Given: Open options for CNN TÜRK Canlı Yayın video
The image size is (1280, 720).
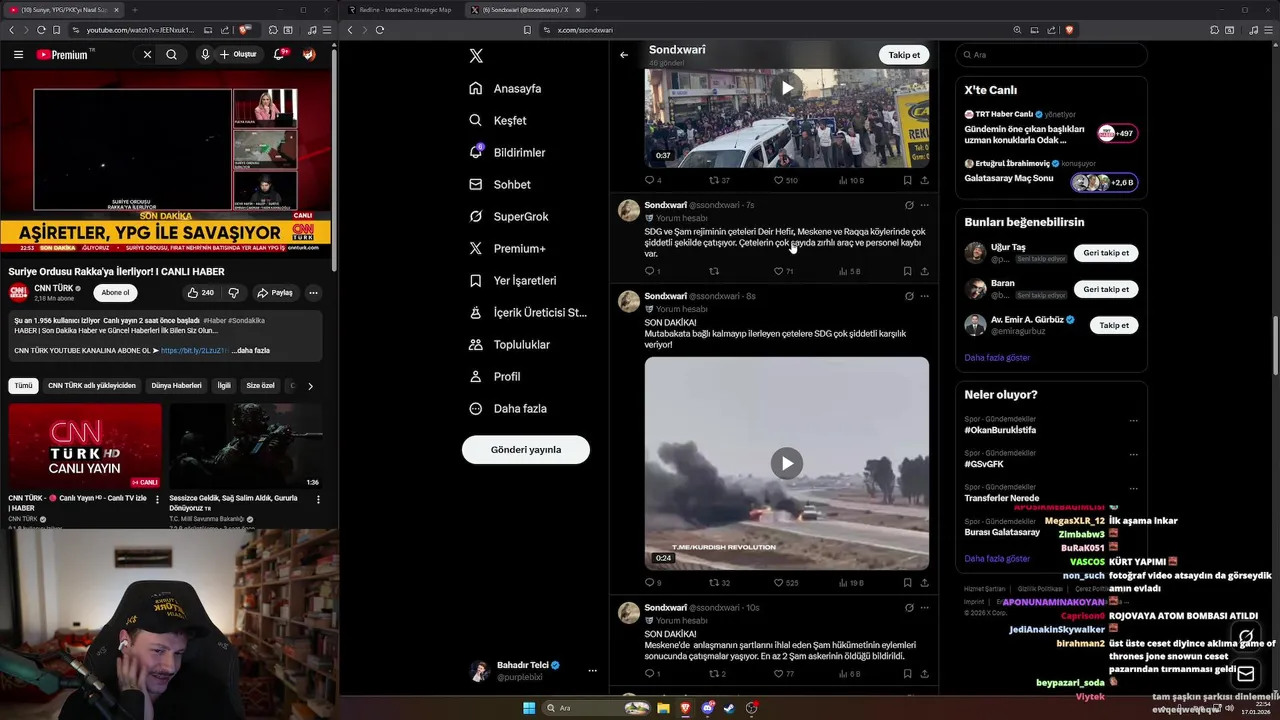Looking at the screenshot, I should [157, 499].
